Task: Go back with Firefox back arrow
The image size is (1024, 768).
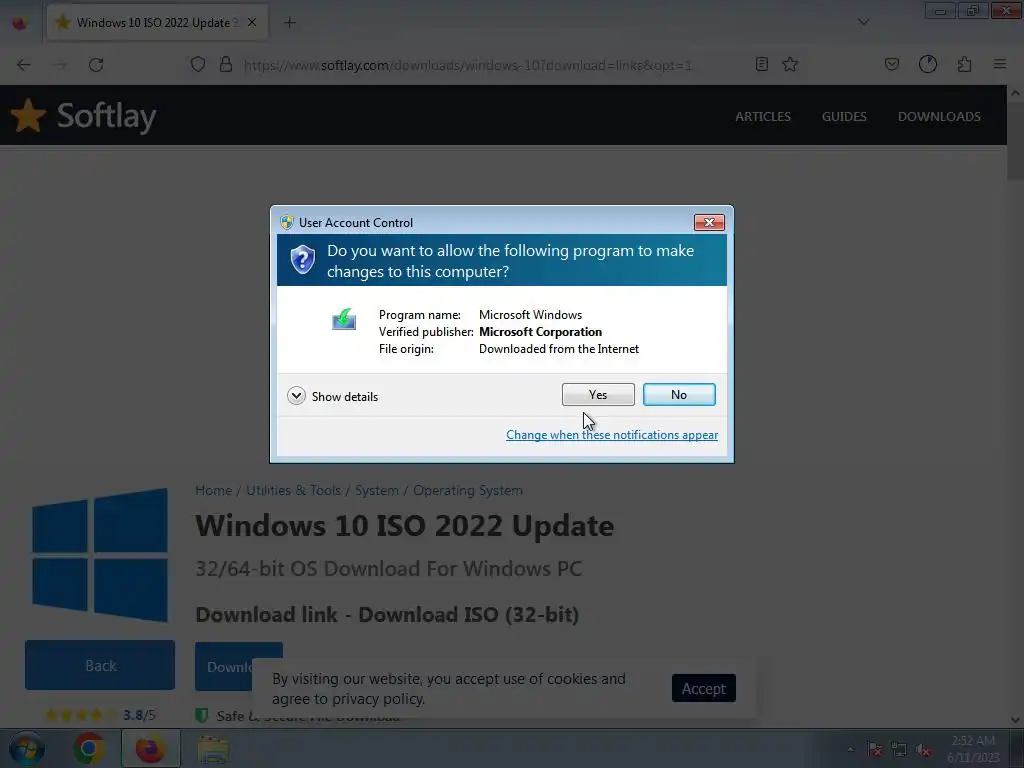Action: click(24, 65)
